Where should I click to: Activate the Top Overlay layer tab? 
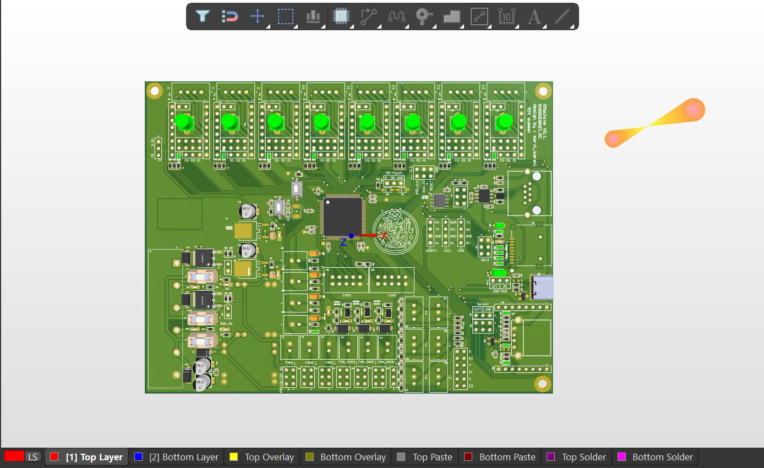point(262,457)
